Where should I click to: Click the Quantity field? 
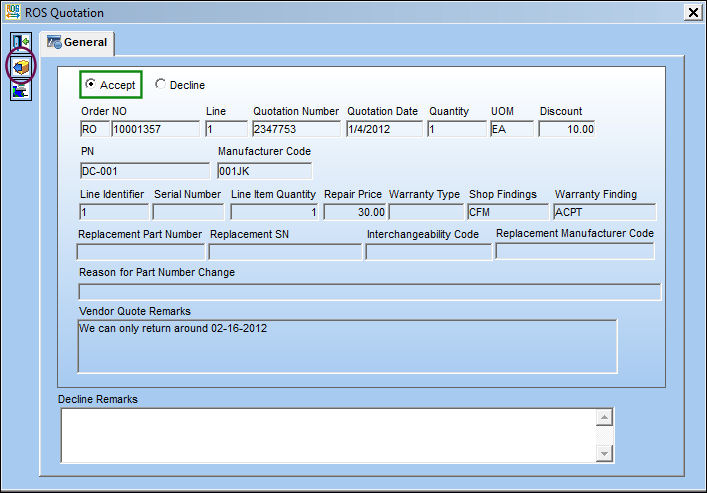tap(457, 129)
